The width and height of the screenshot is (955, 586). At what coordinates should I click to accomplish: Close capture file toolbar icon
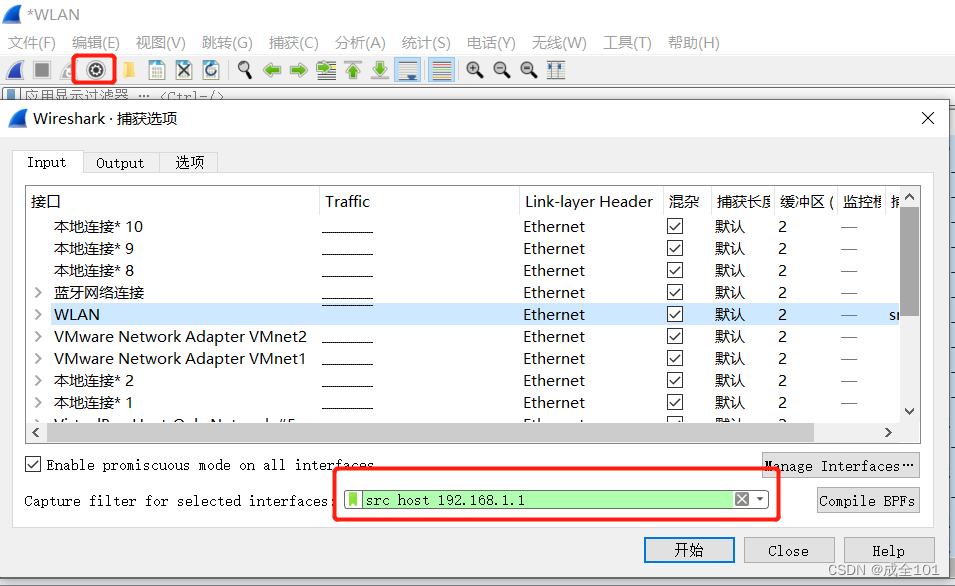point(183,70)
